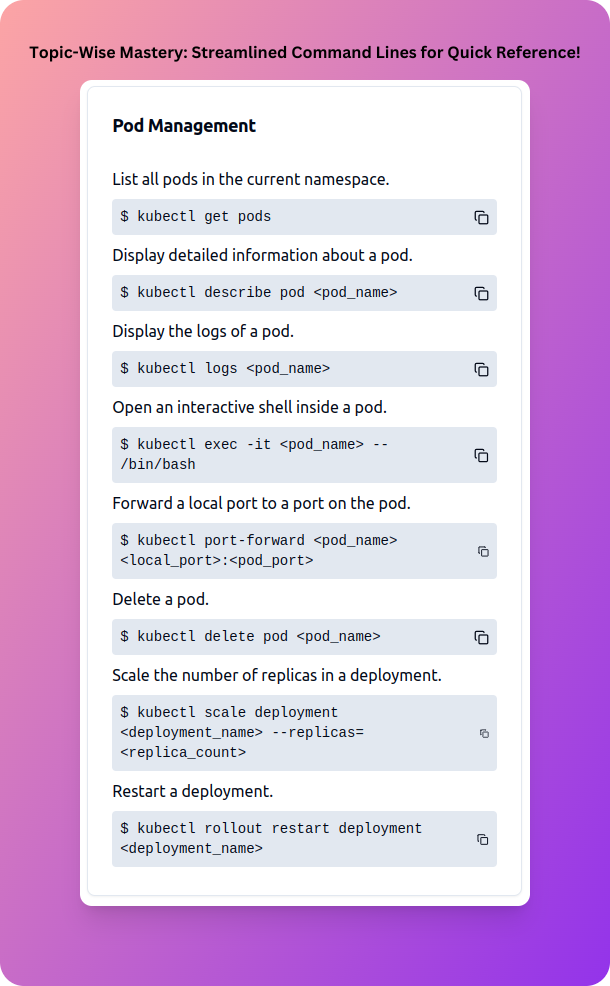The height and width of the screenshot is (986, 610).
Task: Click the Topic-Wise Mastery title text
Action: coord(304,52)
